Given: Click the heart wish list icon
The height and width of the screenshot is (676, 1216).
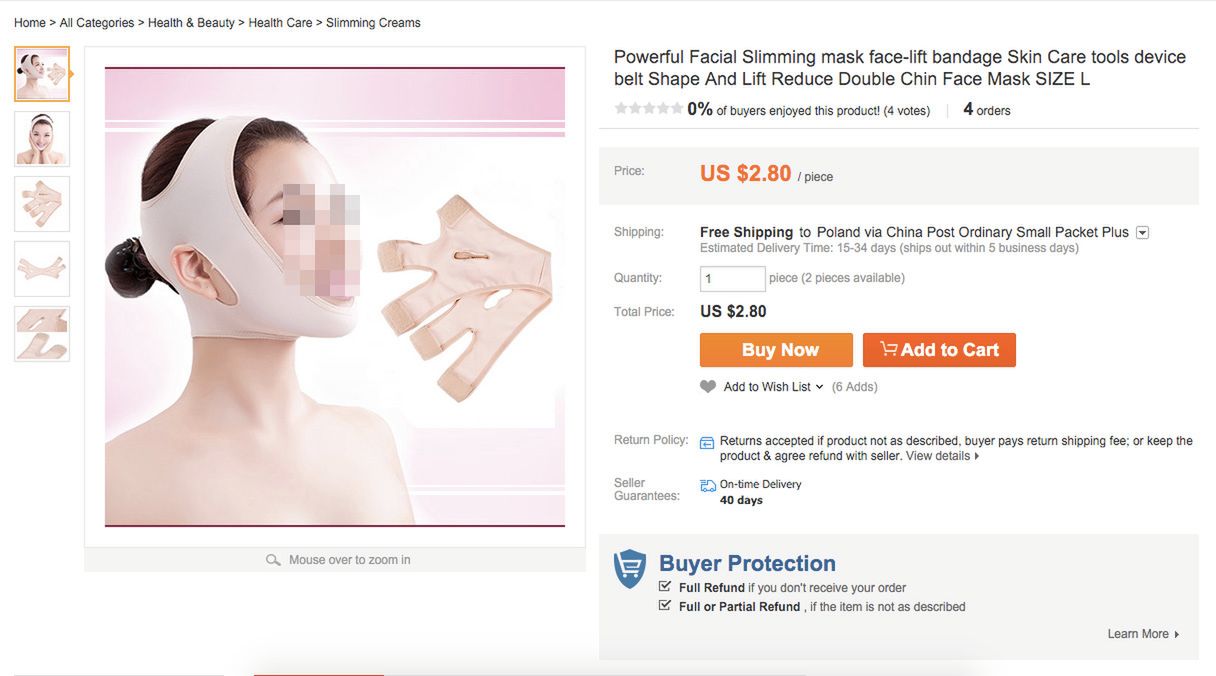Looking at the screenshot, I should [x=708, y=387].
